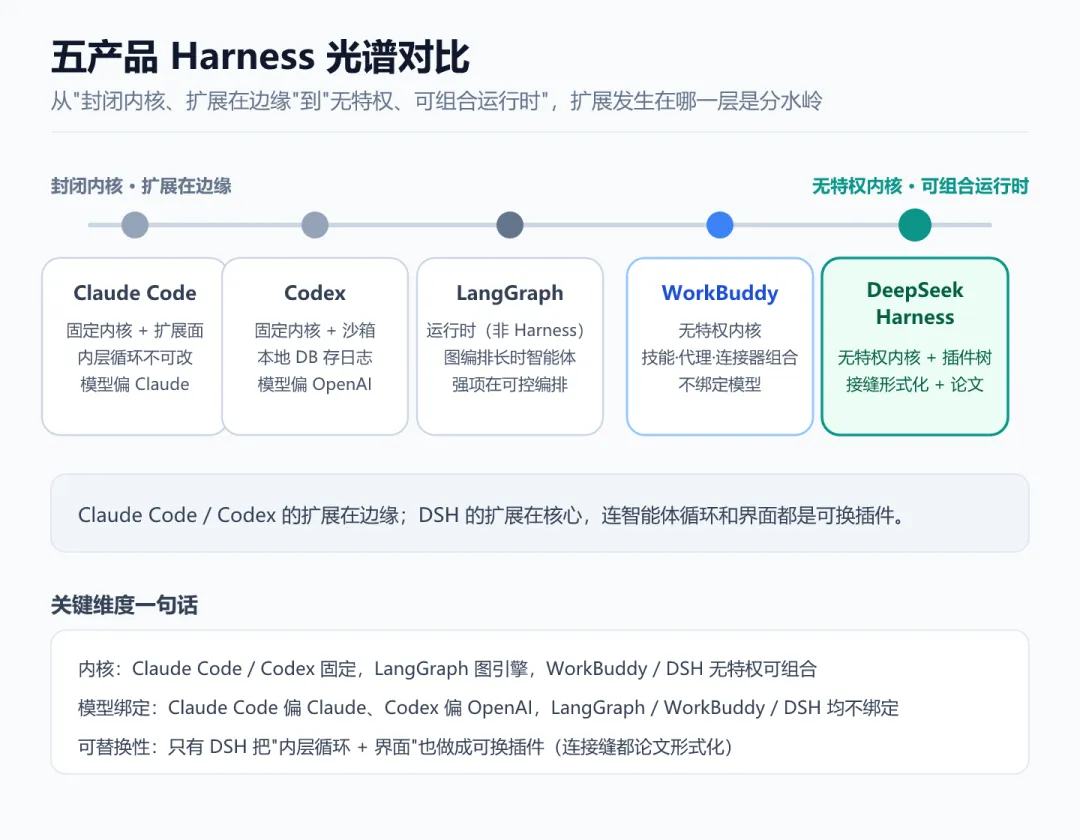Select the Claude Code card title
The width and height of the screenshot is (1080, 840).
[135, 293]
